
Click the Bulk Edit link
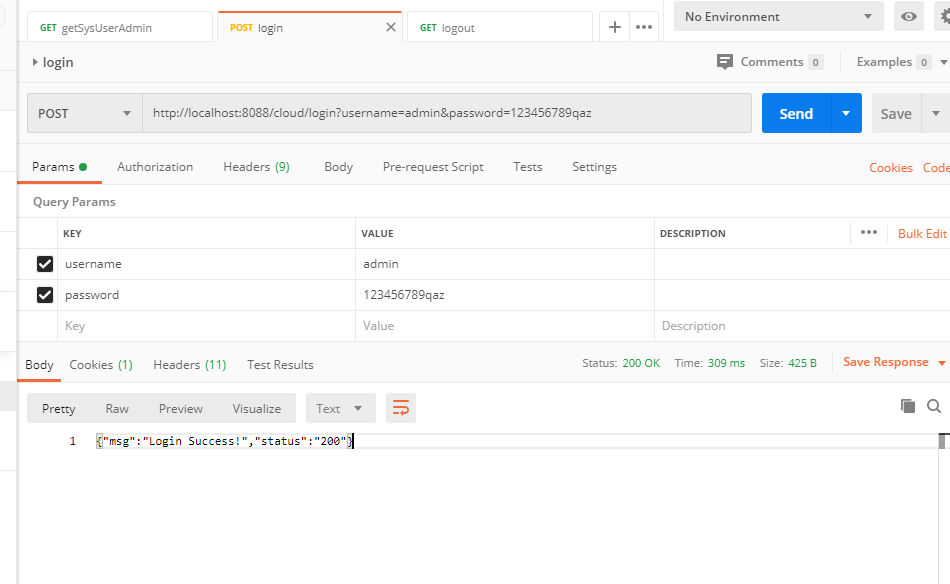[x=922, y=234]
